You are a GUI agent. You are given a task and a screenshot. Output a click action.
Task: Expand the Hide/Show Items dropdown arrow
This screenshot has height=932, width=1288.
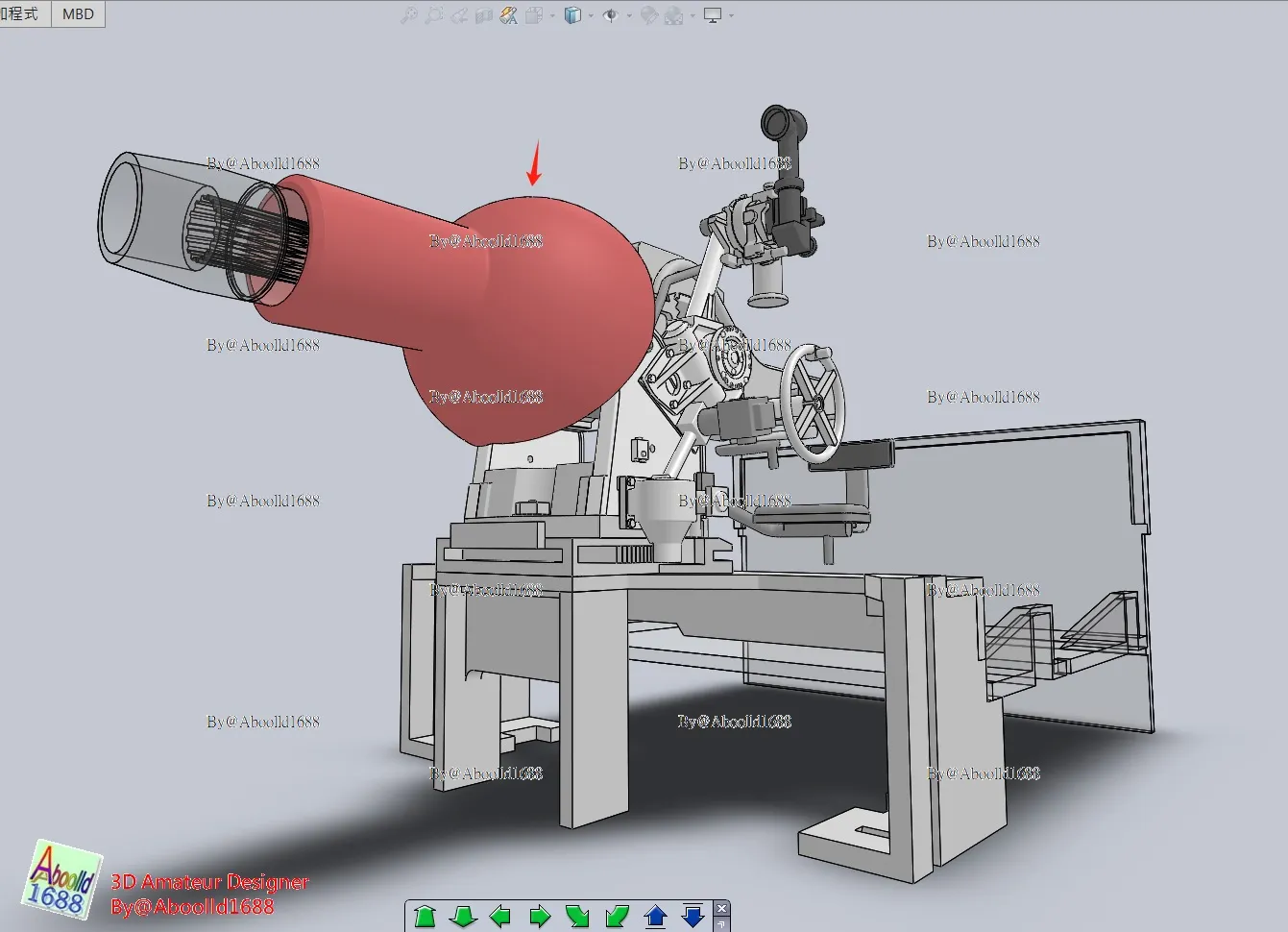[x=629, y=15]
